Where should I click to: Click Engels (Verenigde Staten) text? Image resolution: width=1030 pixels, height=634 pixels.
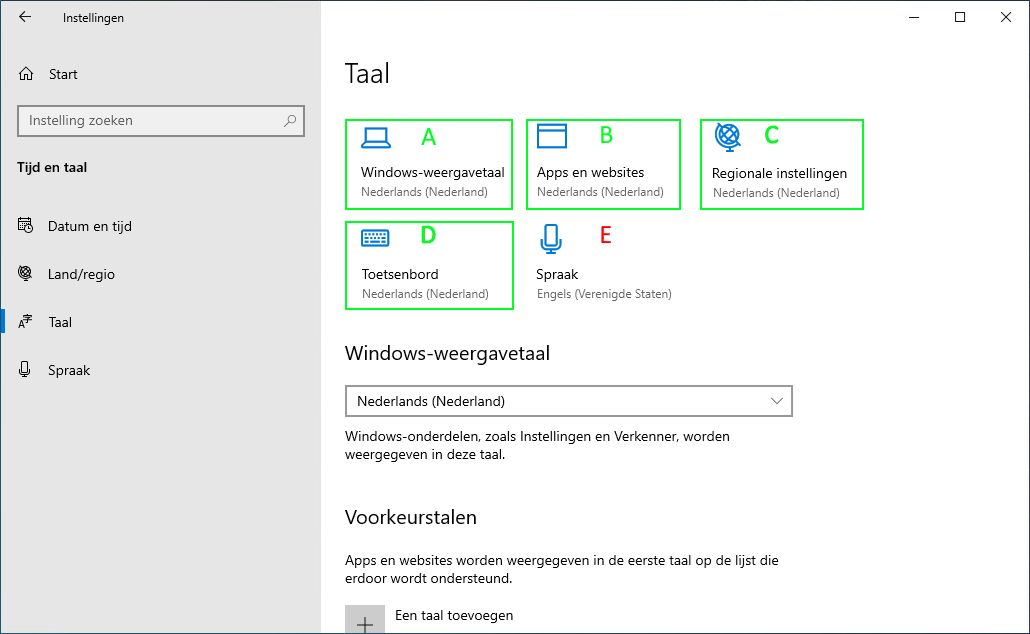(x=604, y=294)
